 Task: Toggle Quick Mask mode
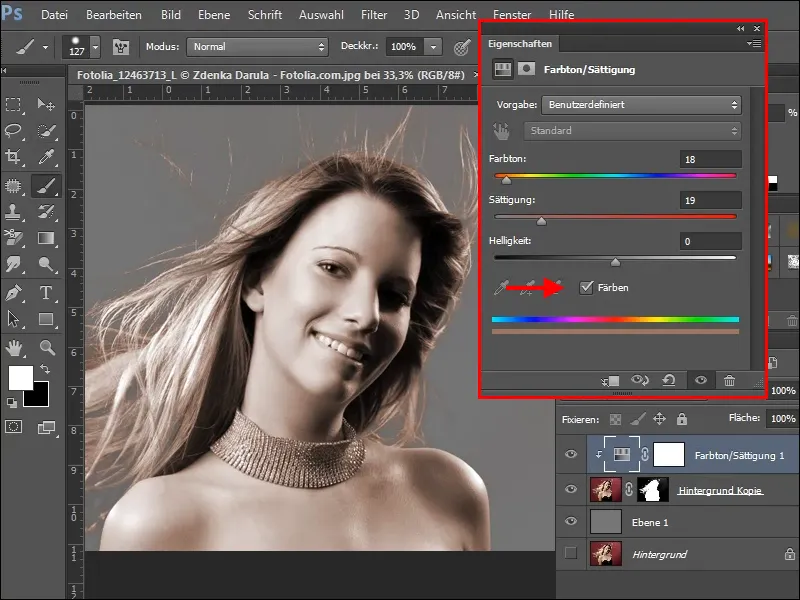[13, 427]
